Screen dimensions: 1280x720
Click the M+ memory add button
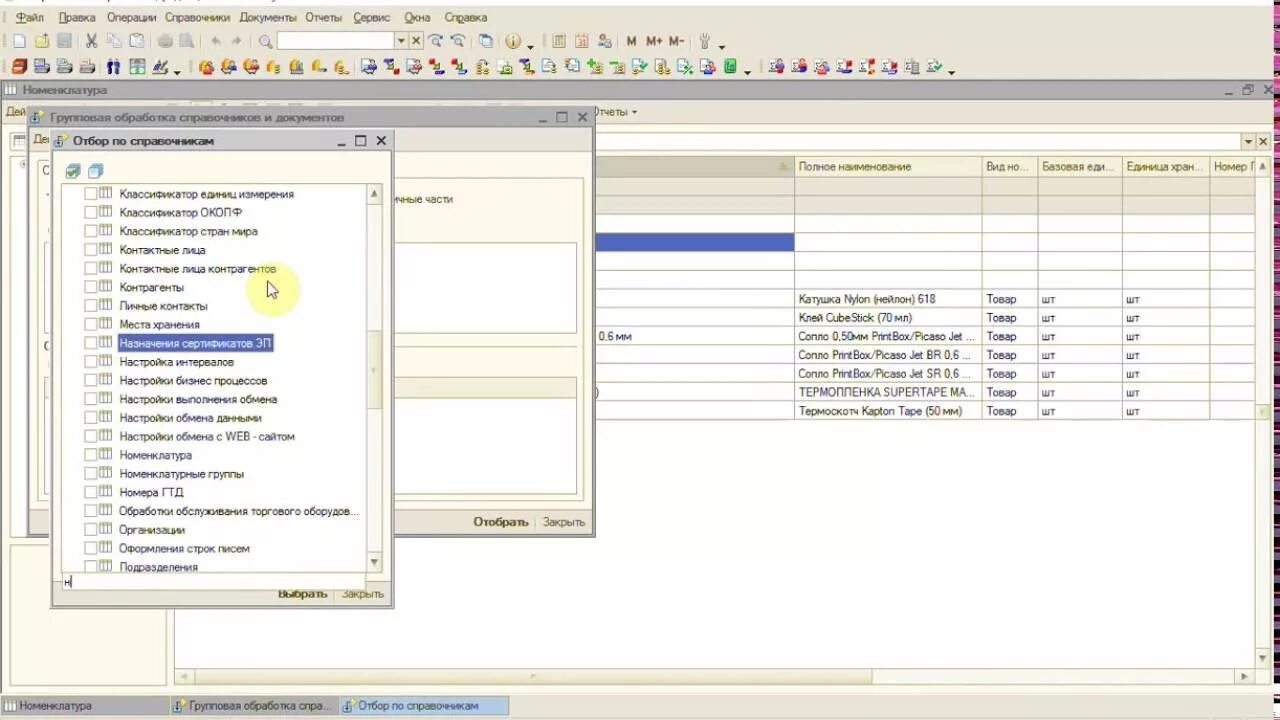[x=654, y=41]
